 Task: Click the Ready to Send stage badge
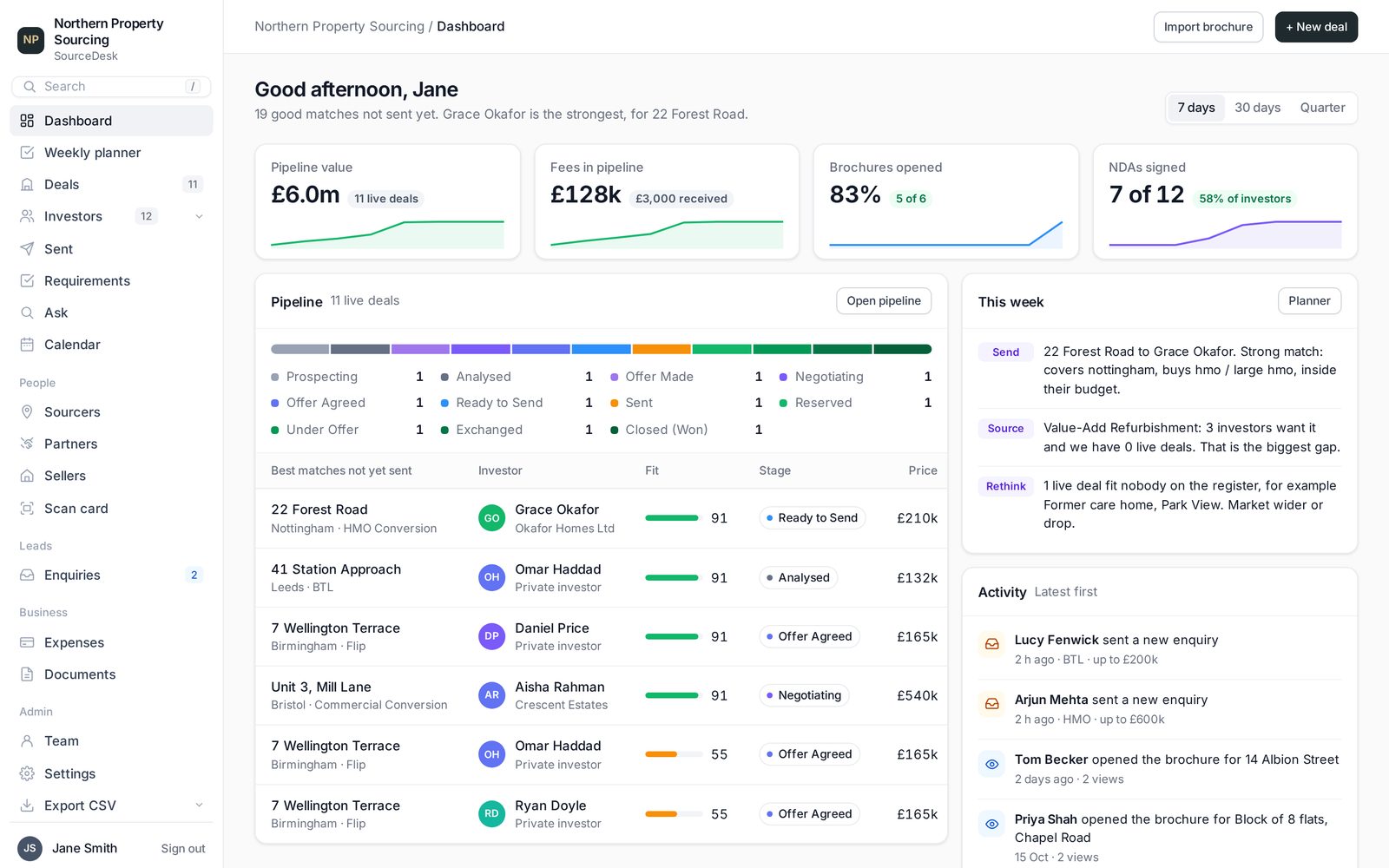pyautogui.click(x=813, y=518)
